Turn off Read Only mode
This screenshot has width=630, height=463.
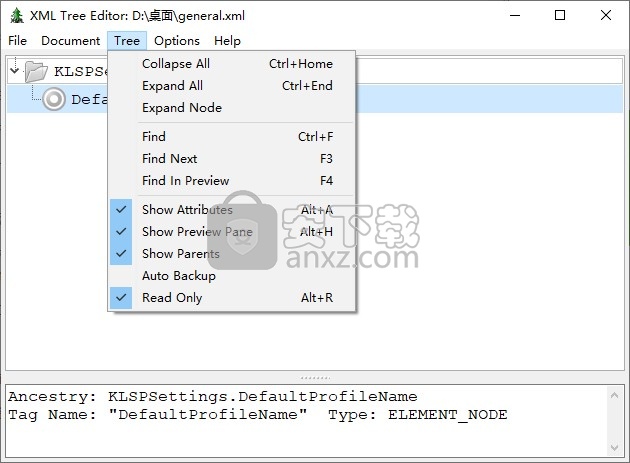(x=232, y=298)
